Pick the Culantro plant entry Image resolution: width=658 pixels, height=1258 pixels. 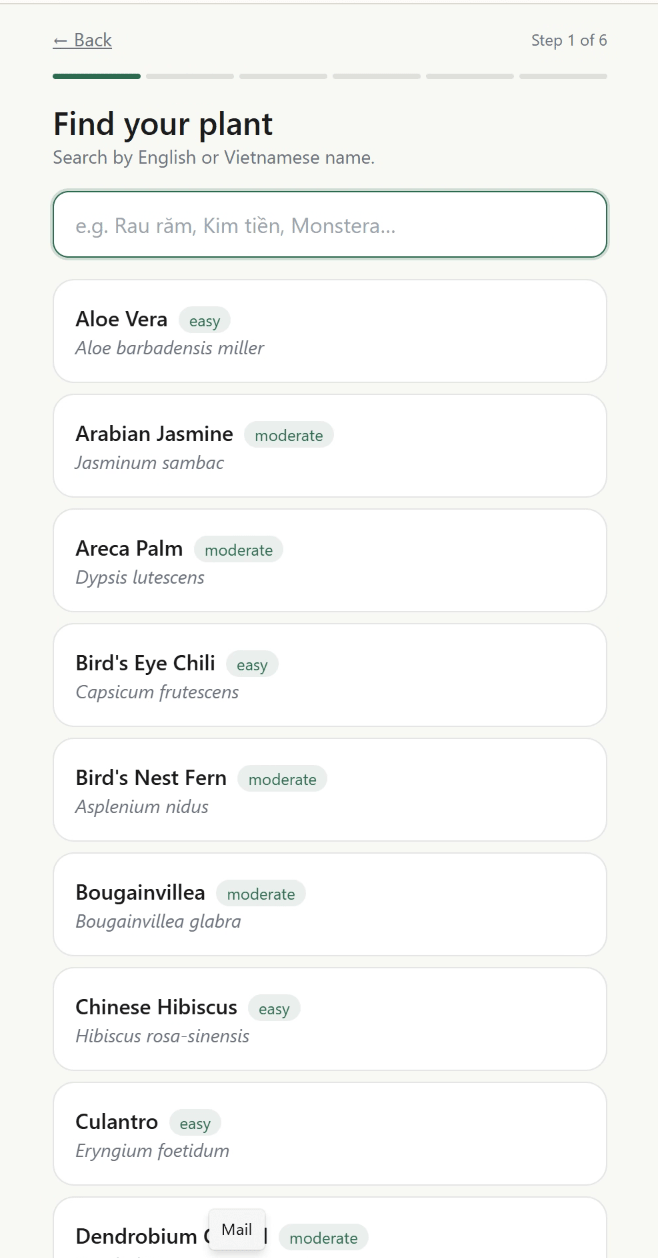[330, 1134]
